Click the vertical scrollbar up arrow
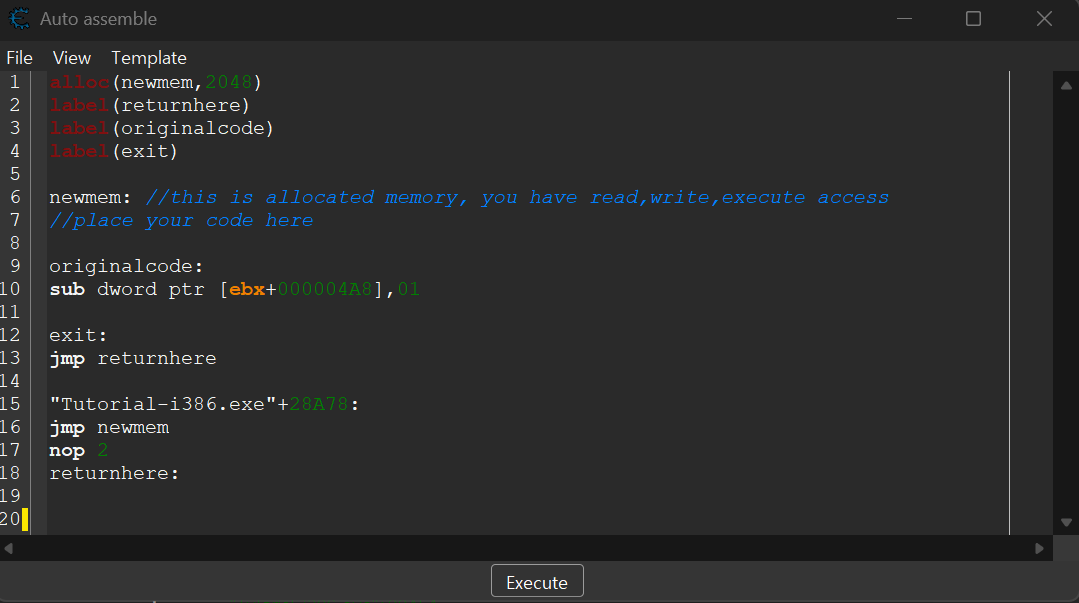This screenshot has height=603, width=1079. 1066,86
